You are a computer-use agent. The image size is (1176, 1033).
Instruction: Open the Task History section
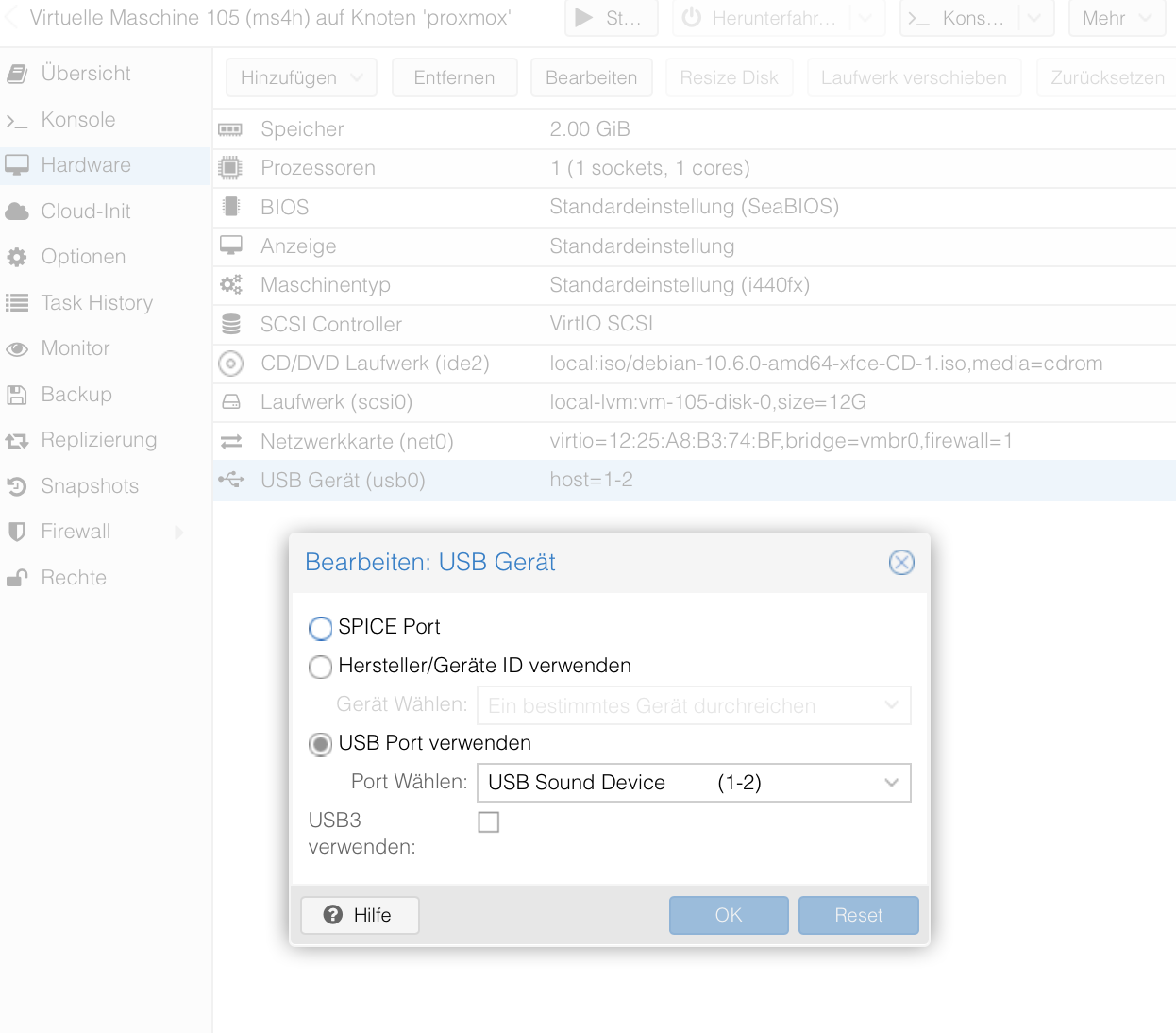[96, 303]
